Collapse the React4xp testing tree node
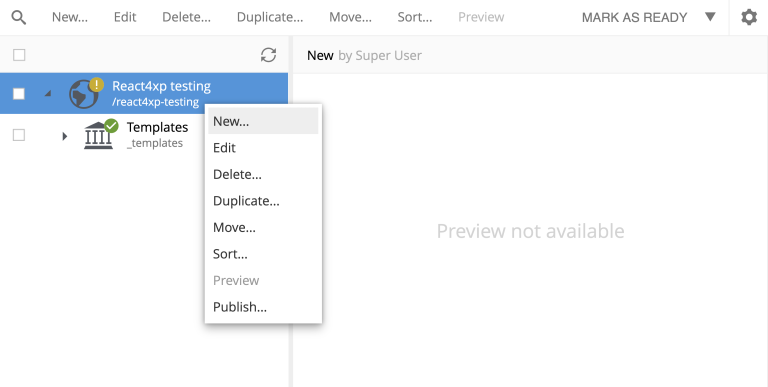Screen dimensions: 768x387 click(48, 94)
